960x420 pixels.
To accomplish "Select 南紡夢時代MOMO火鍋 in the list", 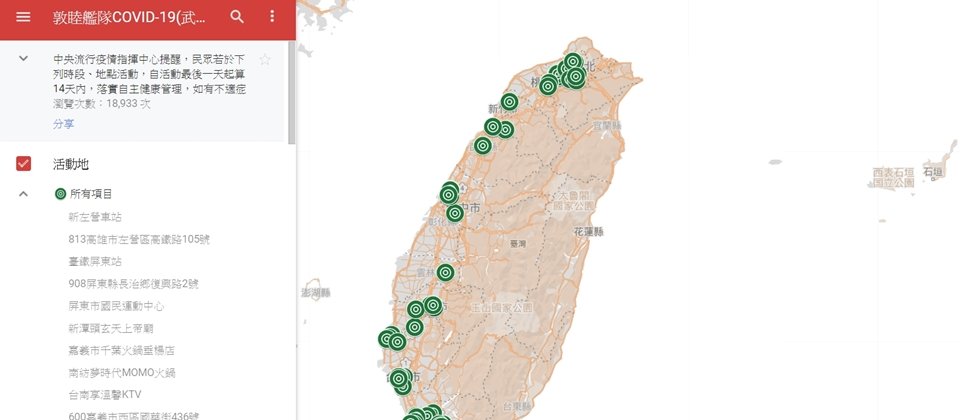I will click(122, 372).
